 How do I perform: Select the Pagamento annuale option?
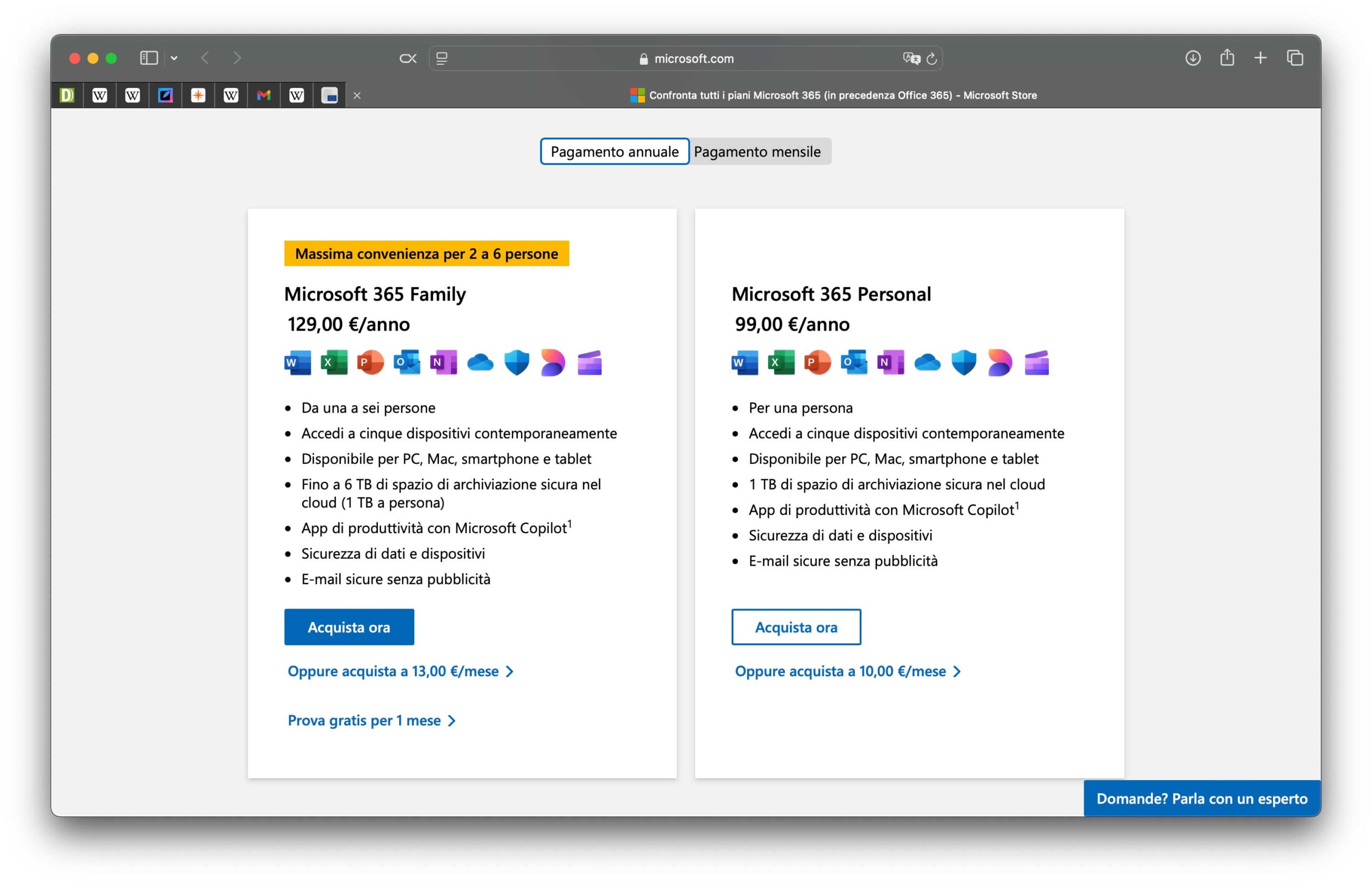[614, 152]
